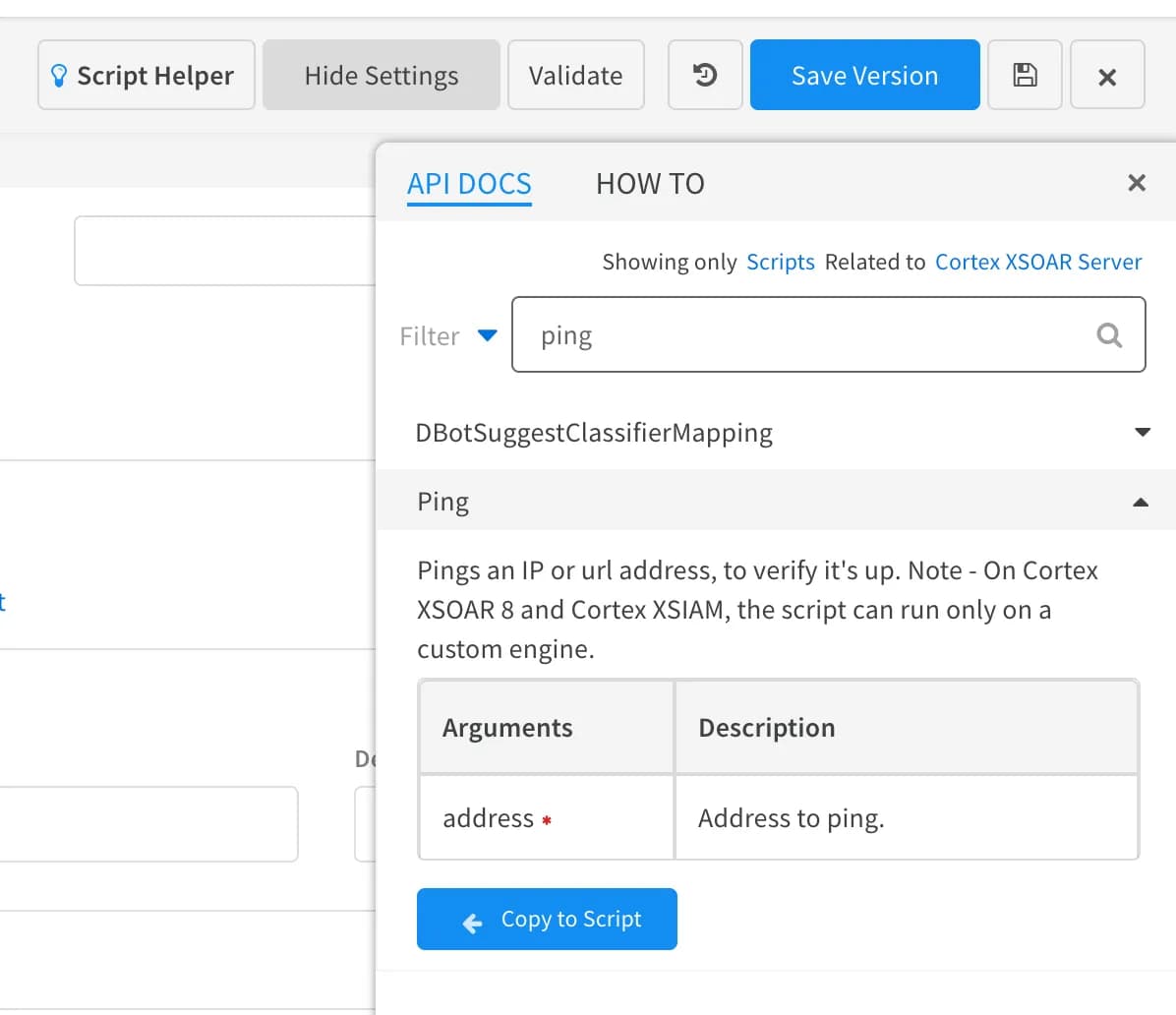Click the version history revert icon
The image size is (1176, 1015).
click(x=705, y=75)
